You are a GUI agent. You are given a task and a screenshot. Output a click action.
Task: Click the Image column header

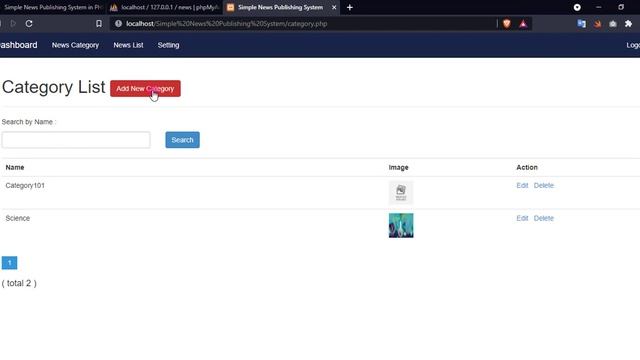click(x=398, y=167)
